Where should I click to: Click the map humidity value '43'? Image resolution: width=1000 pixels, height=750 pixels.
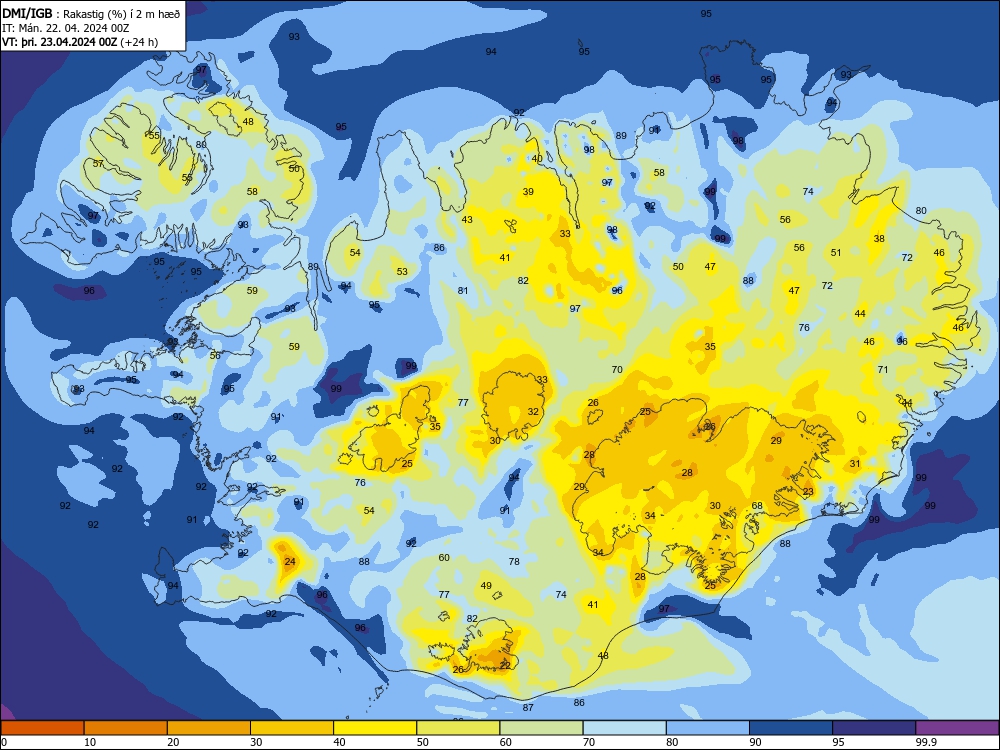point(467,220)
